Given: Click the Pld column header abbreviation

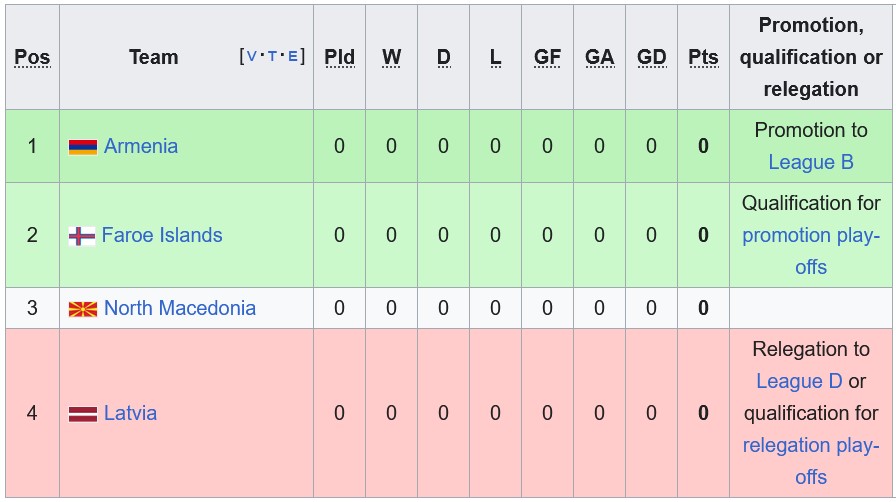Looking at the screenshot, I should [x=339, y=57].
